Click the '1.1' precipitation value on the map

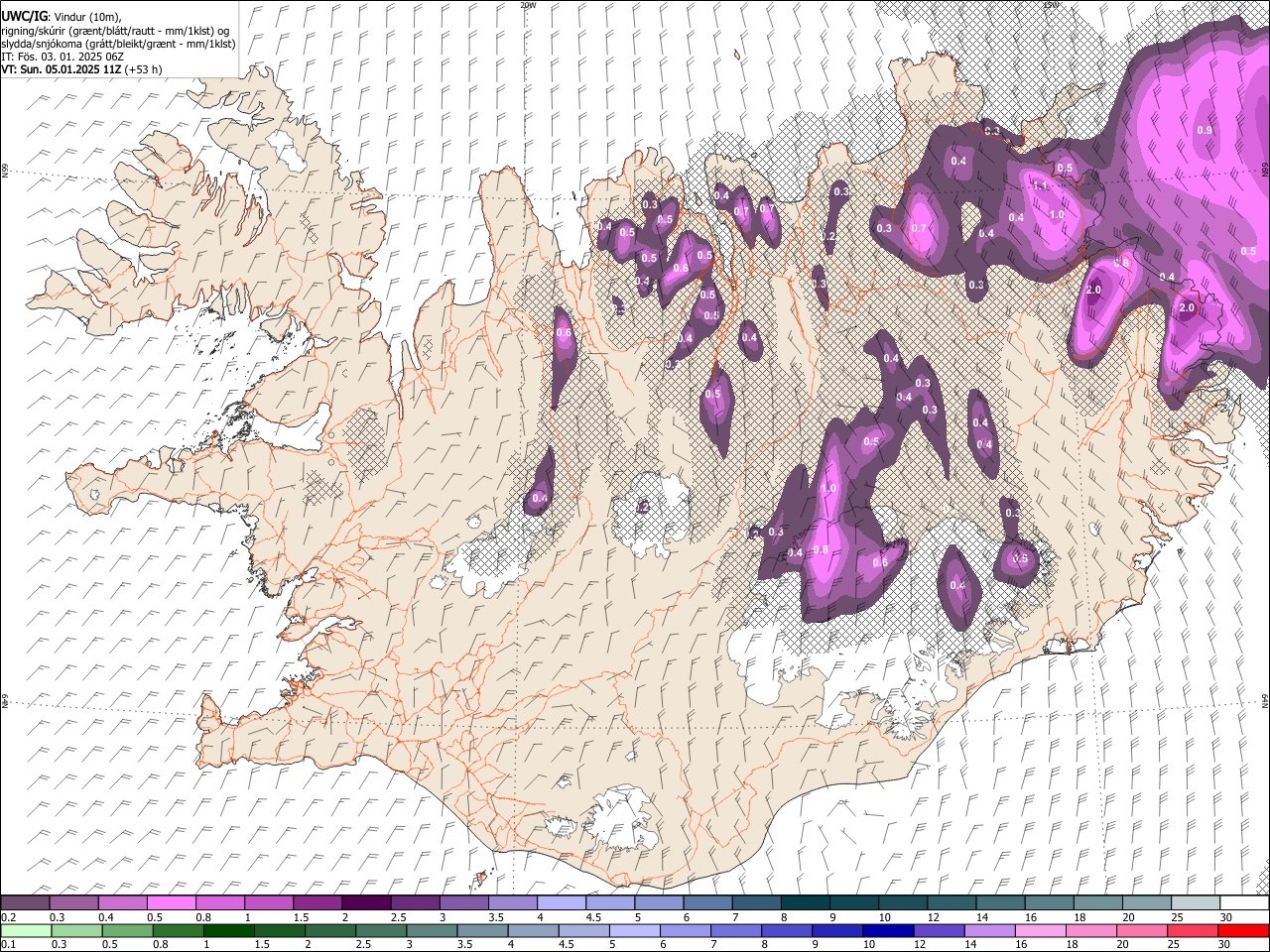click(x=1040, y=185)
